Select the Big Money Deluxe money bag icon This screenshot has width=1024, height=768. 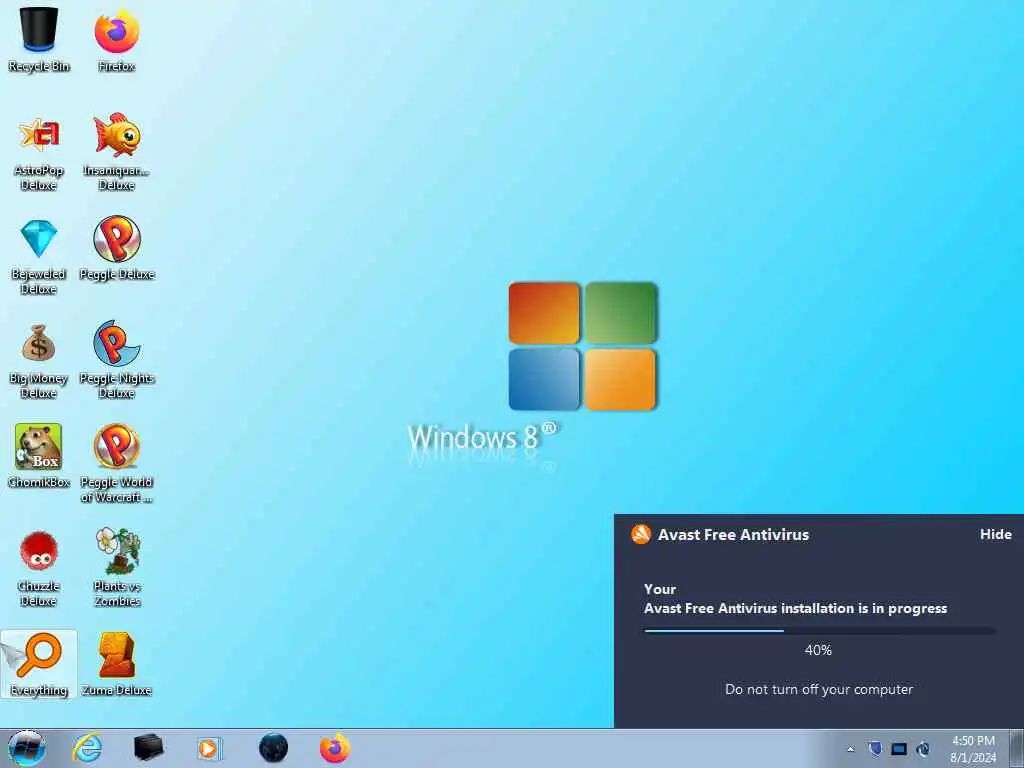point(39,360)
